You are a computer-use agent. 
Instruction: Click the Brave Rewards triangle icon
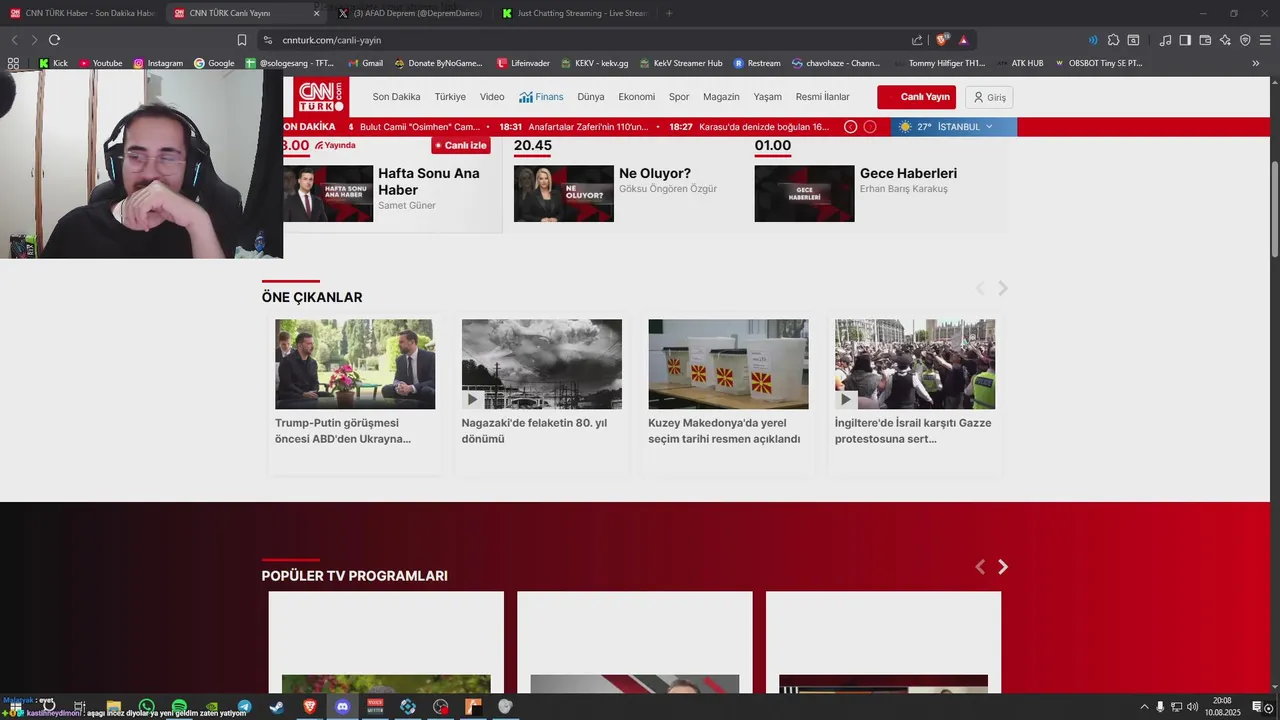(963, 40)
